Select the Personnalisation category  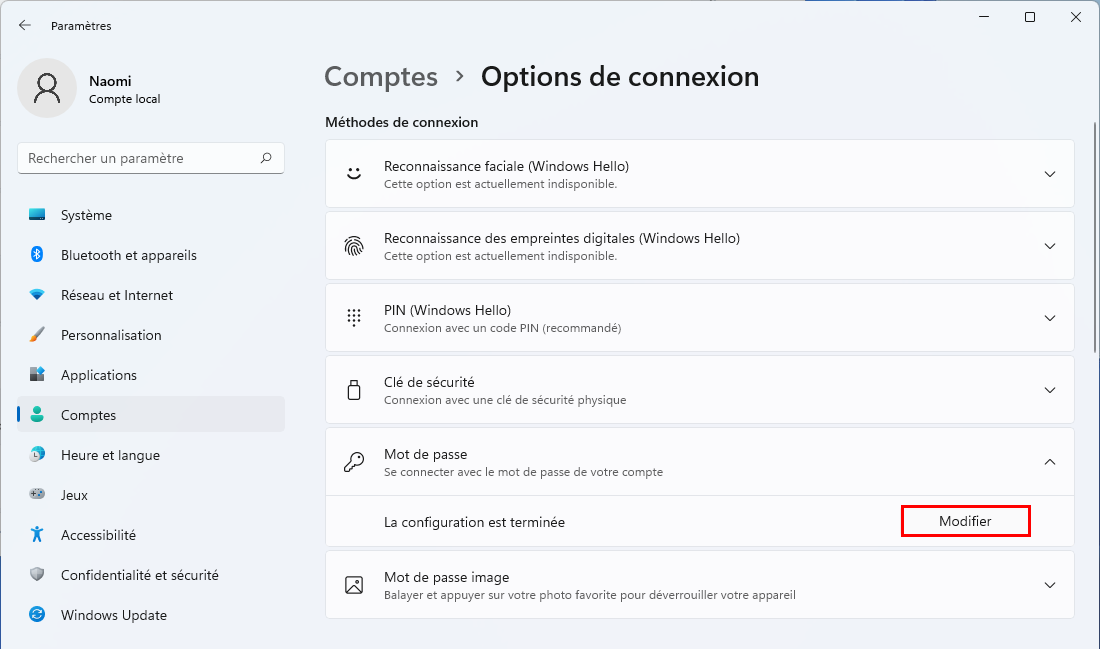[151, 335]
